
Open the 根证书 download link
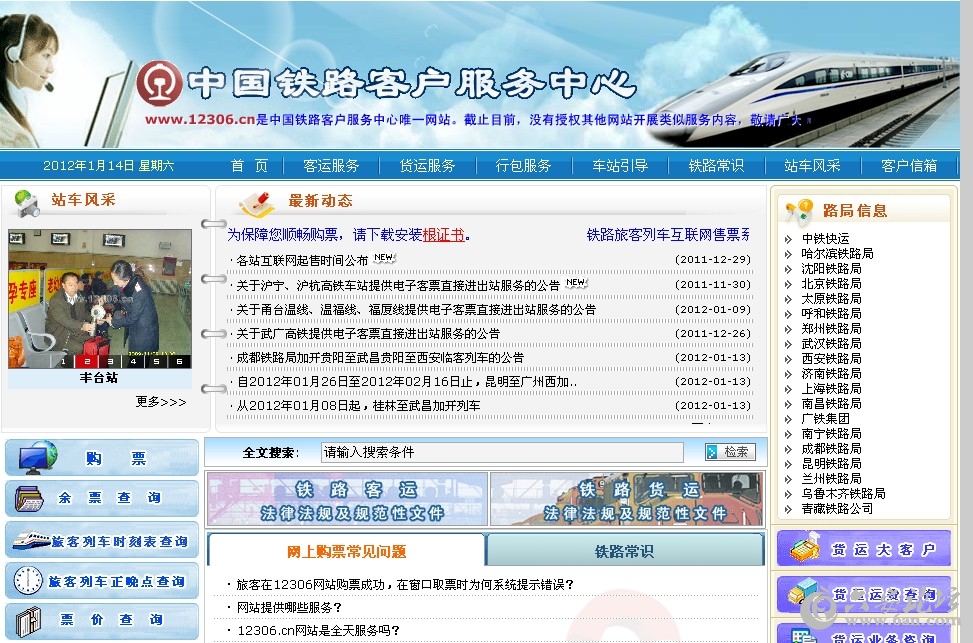443,235
